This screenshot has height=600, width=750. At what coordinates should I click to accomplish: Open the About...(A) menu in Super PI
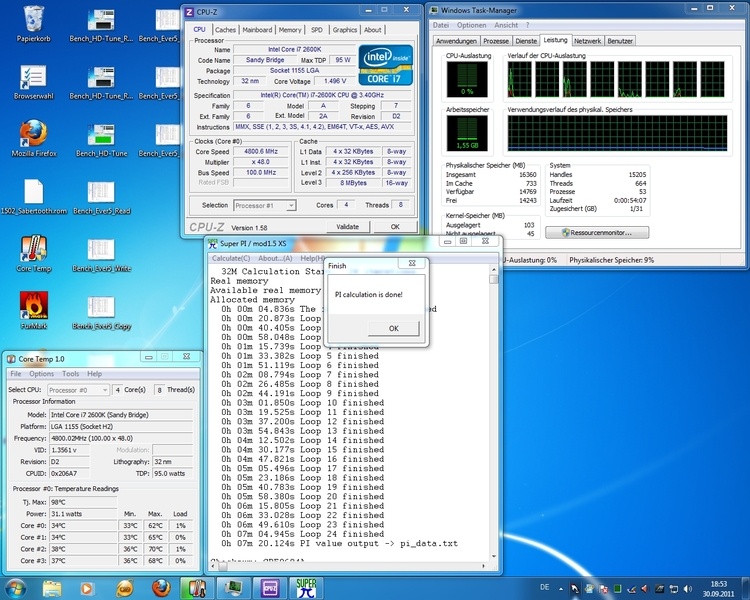click(x=275, y=258)
